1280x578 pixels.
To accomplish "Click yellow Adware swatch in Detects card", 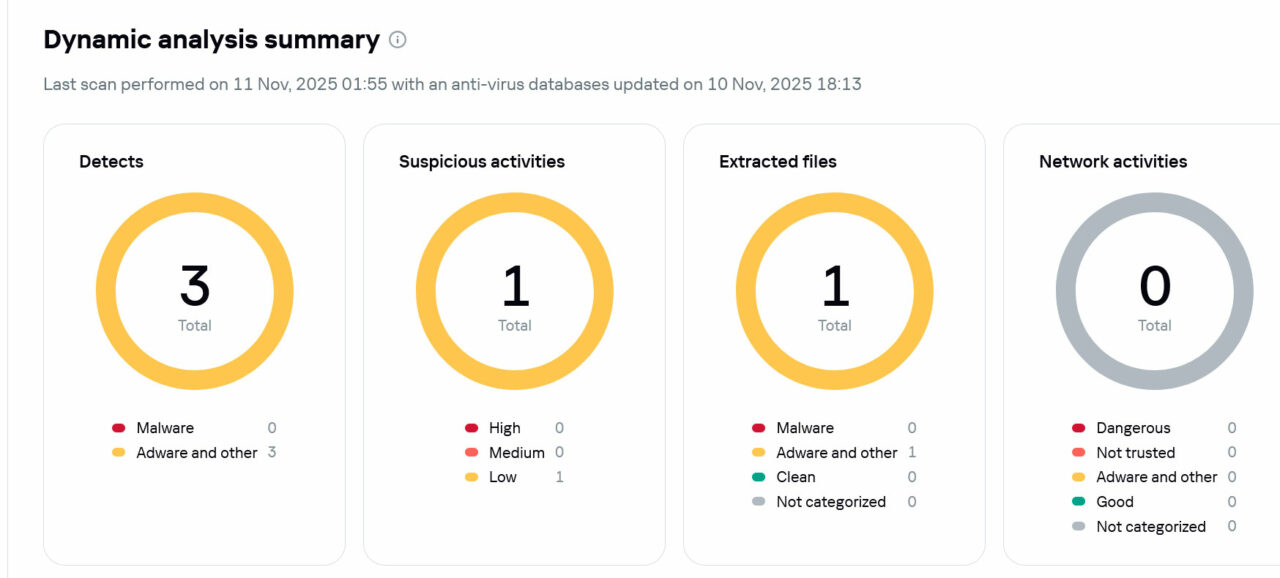I will (119, 453).
